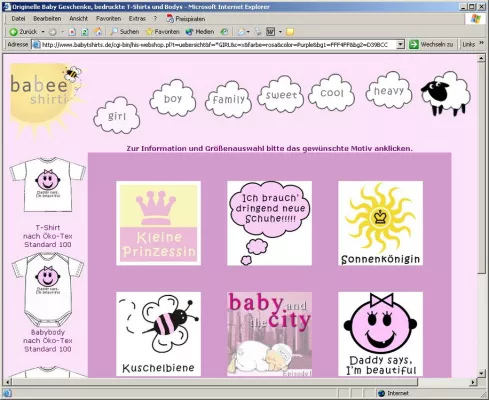Viewport: 489px width, 400px height.
Task: Expand the address bar dropdown arrow
Action: coord(400,44)
